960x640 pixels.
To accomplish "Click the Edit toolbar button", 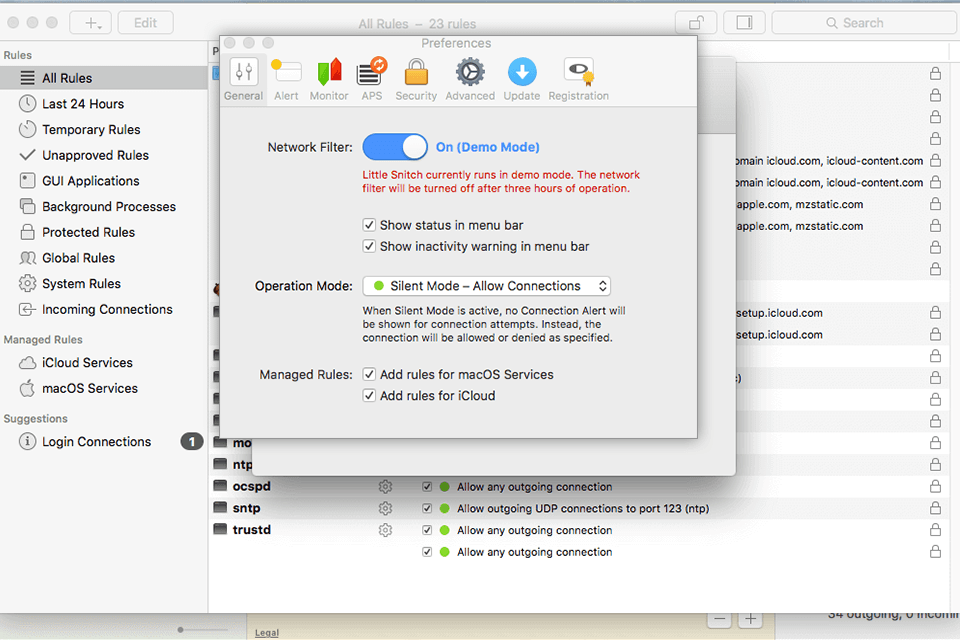I will (x=146, y=23).
